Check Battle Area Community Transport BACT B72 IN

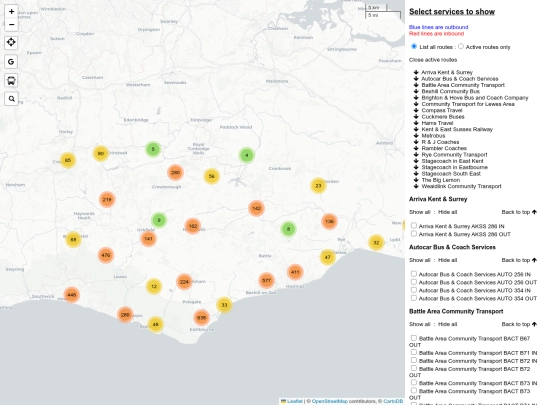[x=414, y=360]
